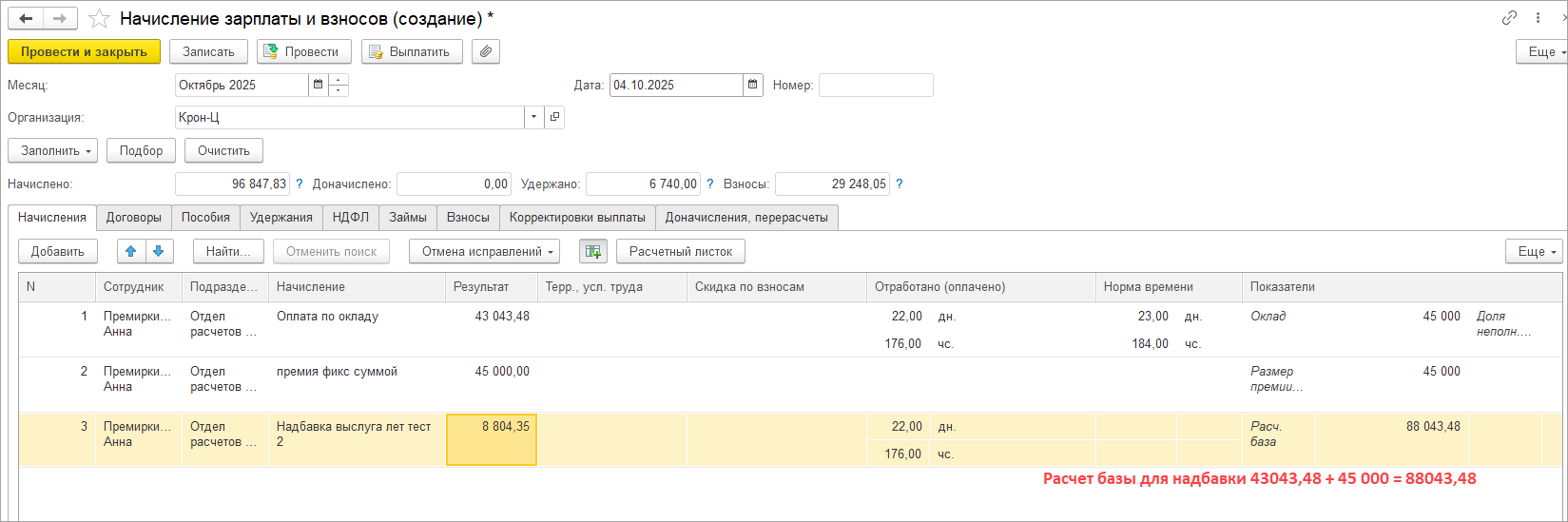The width and height of the screenshot is (1568, 522).
Task: Open the Заполнить dropdown button
Action: tap(52, 150)
